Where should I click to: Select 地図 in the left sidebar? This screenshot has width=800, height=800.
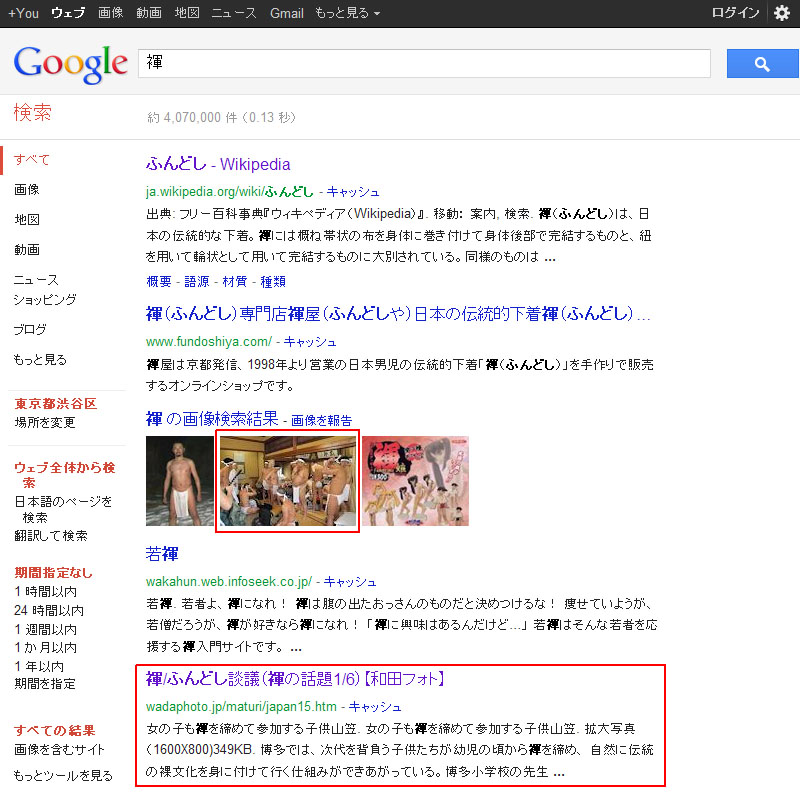click(27, 220)
